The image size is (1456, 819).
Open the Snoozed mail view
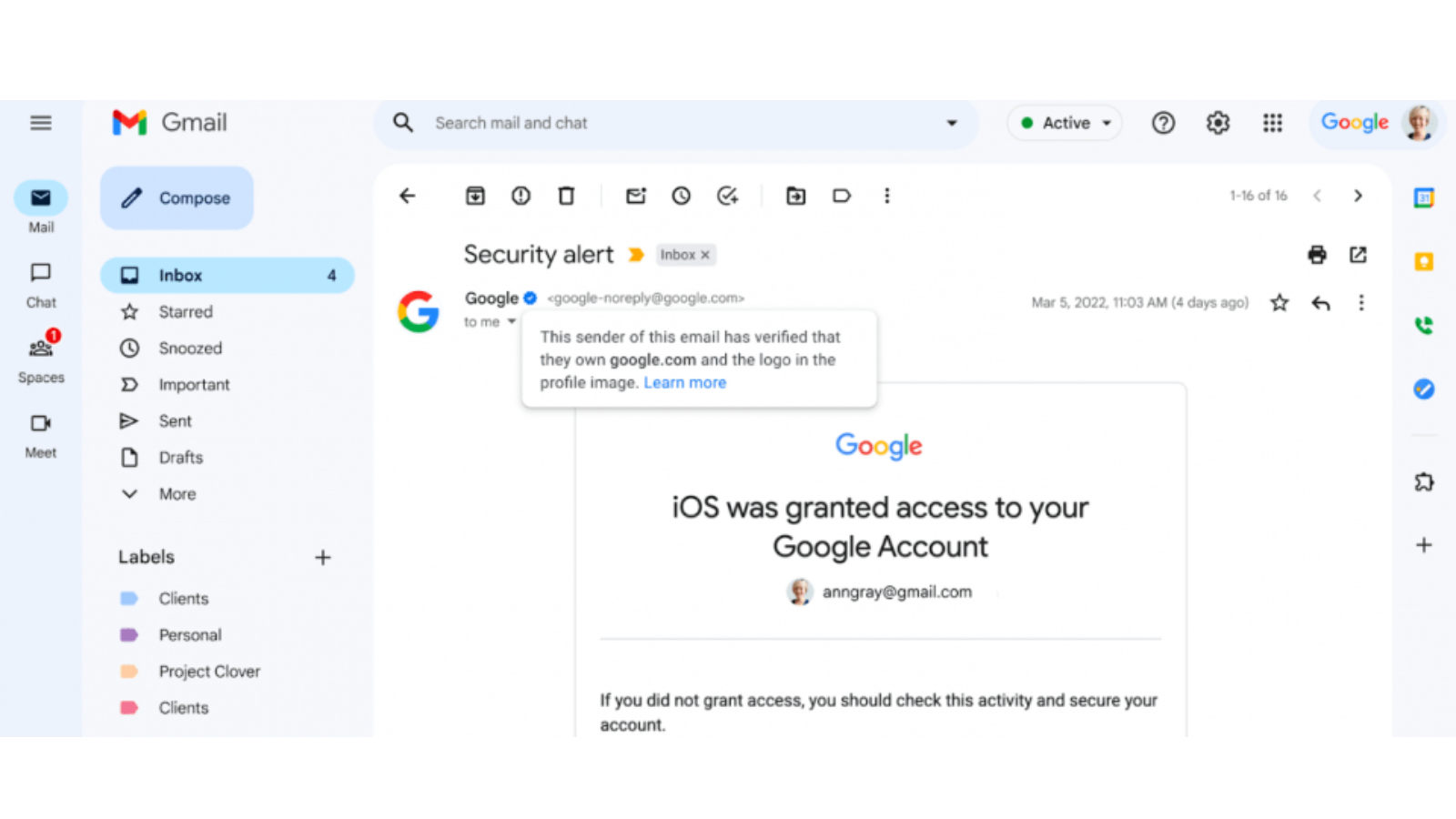(189, 348)
